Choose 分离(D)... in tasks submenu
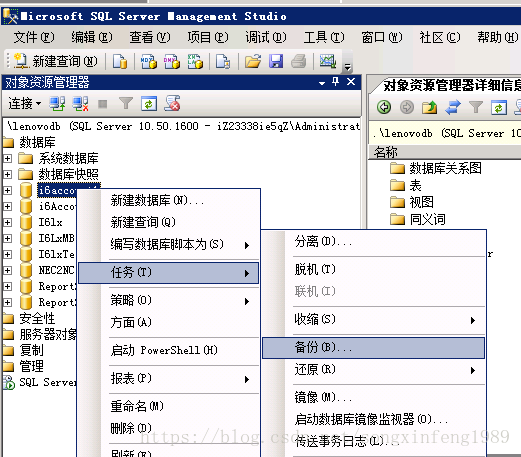 (x=373, y=242)
